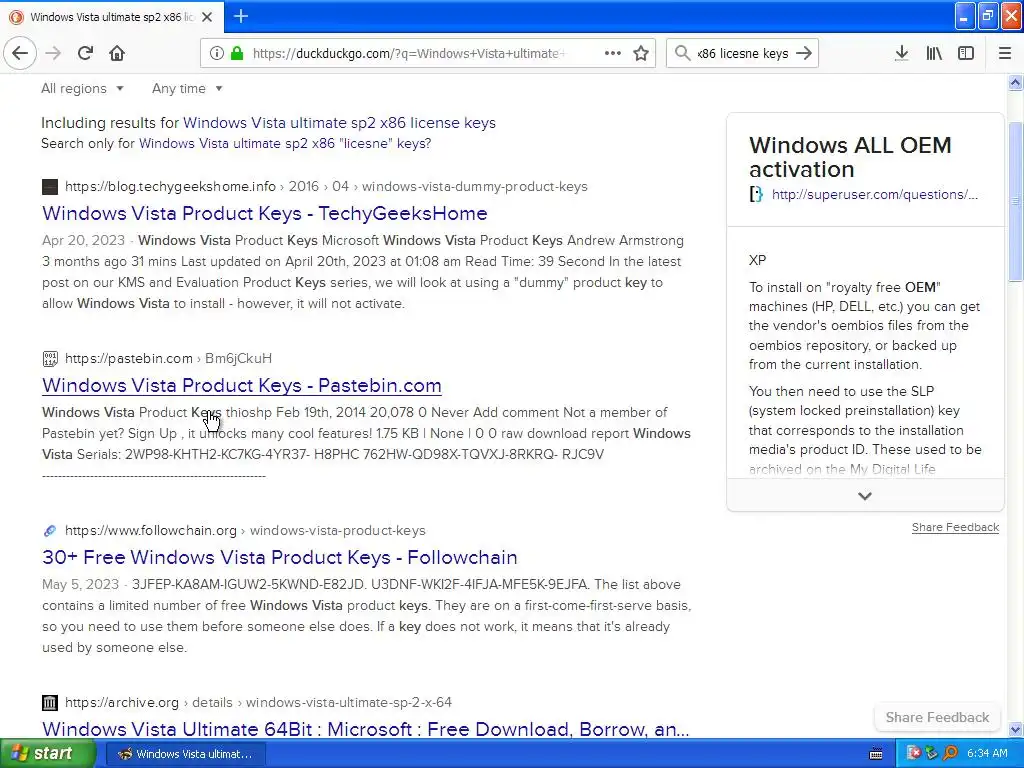This screenshot has height=768, width=1024.
Task: Open the Downloads panel
Action: [x=901, y=53]
